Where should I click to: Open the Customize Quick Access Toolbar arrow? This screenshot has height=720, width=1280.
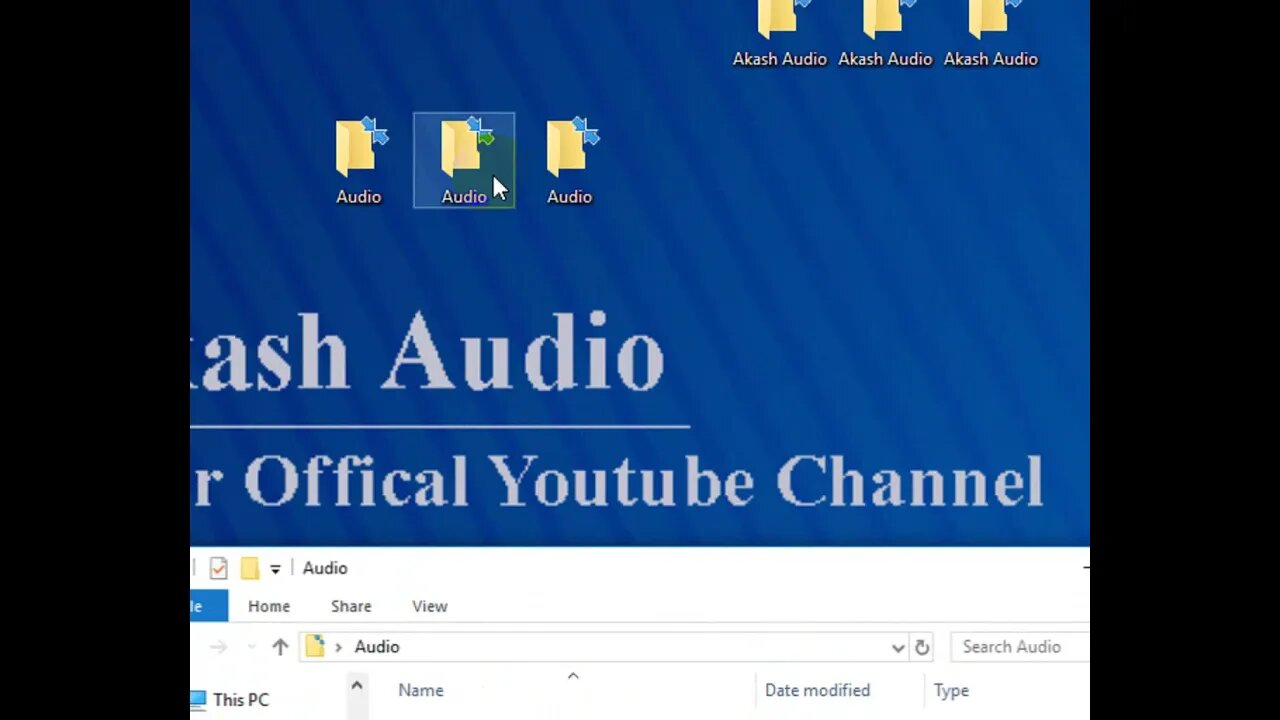tap(275, 569)
